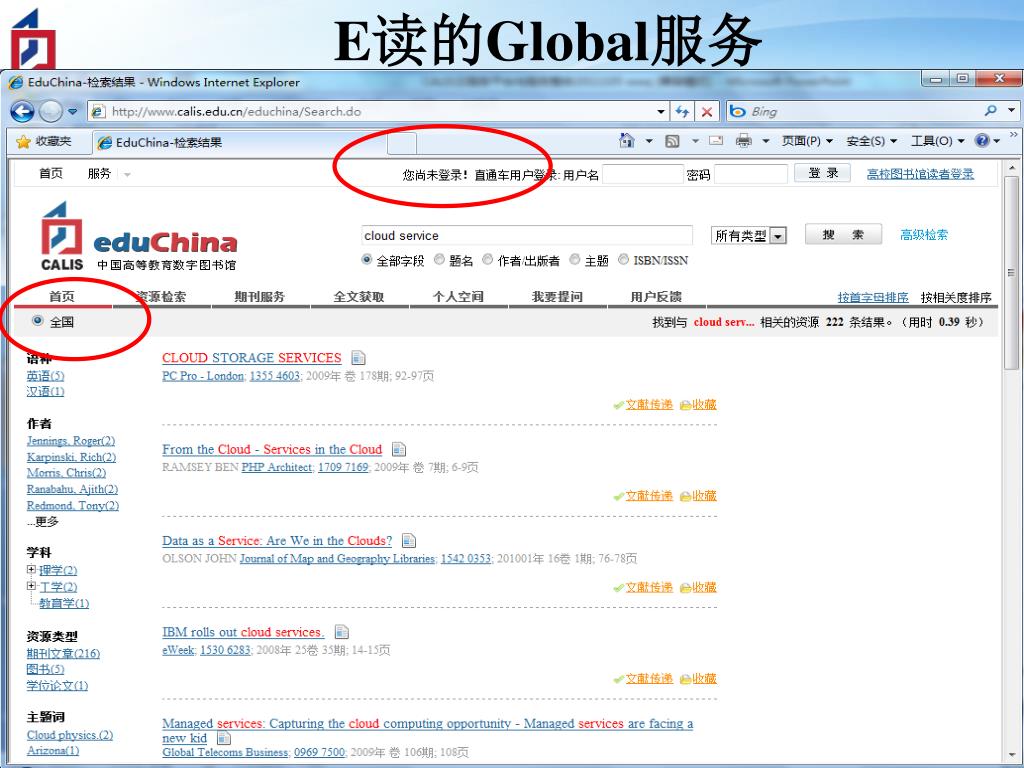Switch to the 个人空间 tab
Screen dimensions: 1024x768
(x=458, y=296)
